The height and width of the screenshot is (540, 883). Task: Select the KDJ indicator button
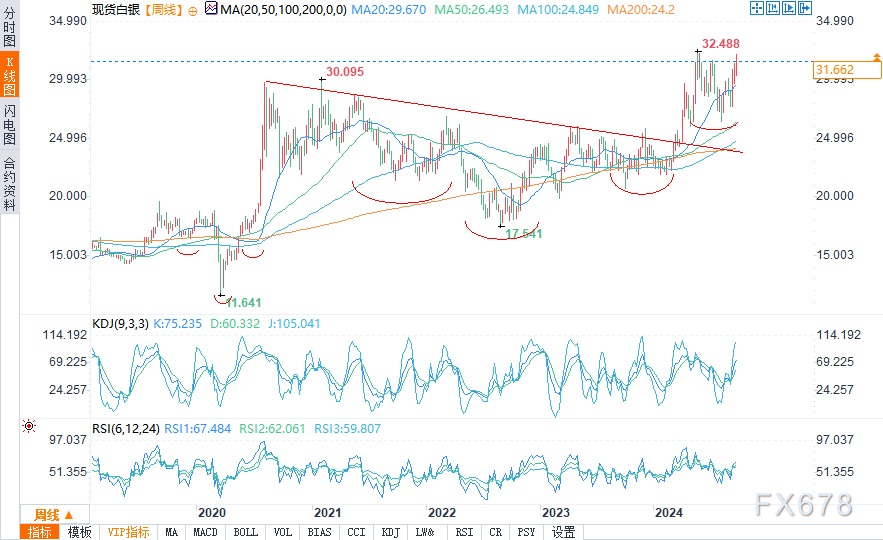[x=391, y=532]
